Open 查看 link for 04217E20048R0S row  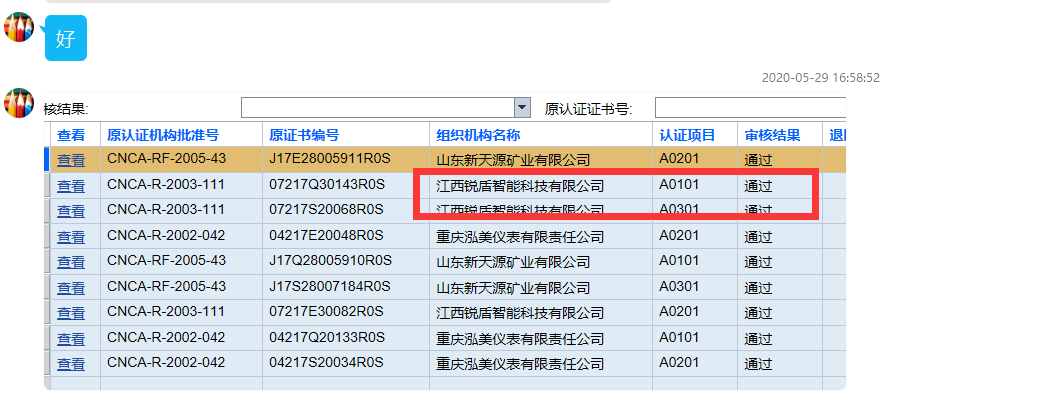[71, 236]
